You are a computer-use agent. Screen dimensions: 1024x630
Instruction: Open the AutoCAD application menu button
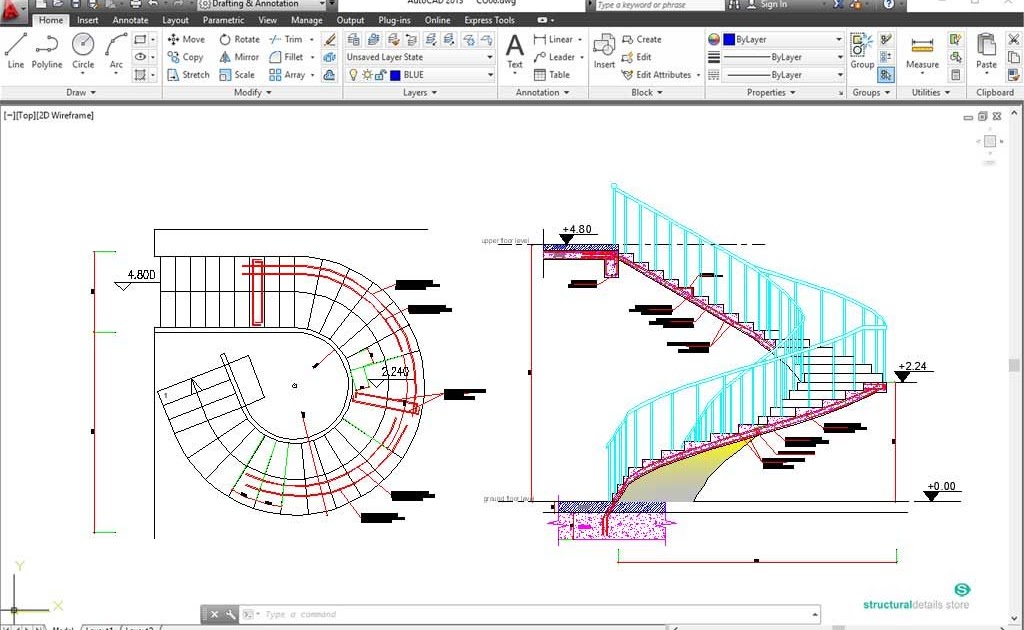coord(13,10)
